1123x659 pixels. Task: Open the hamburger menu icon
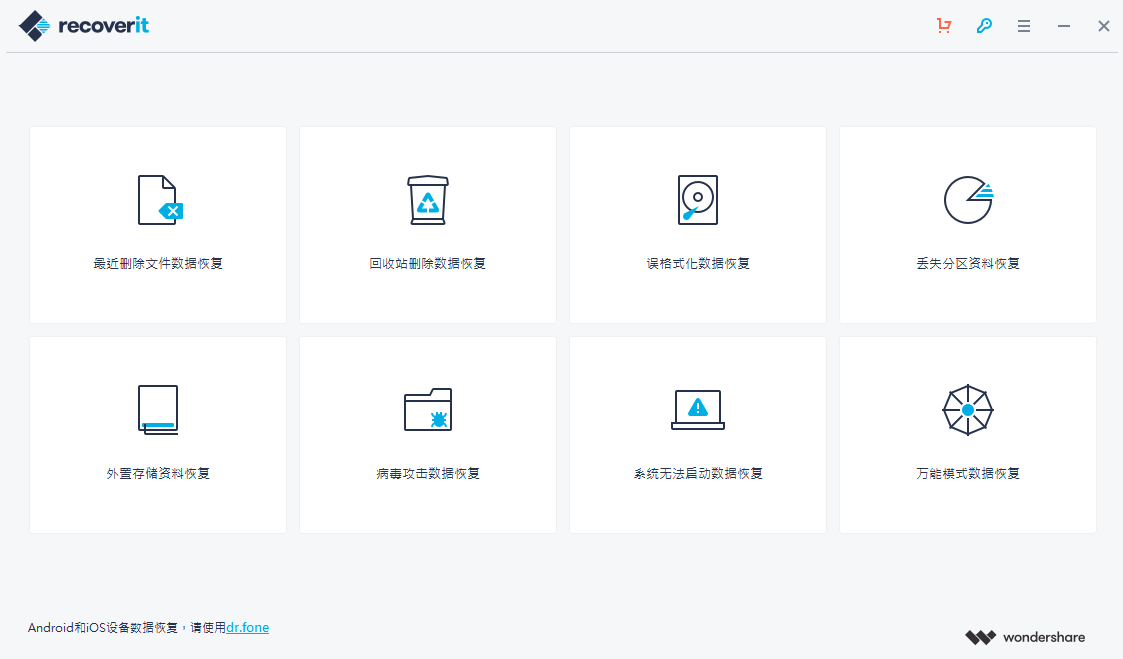(x=1024, y=26)
